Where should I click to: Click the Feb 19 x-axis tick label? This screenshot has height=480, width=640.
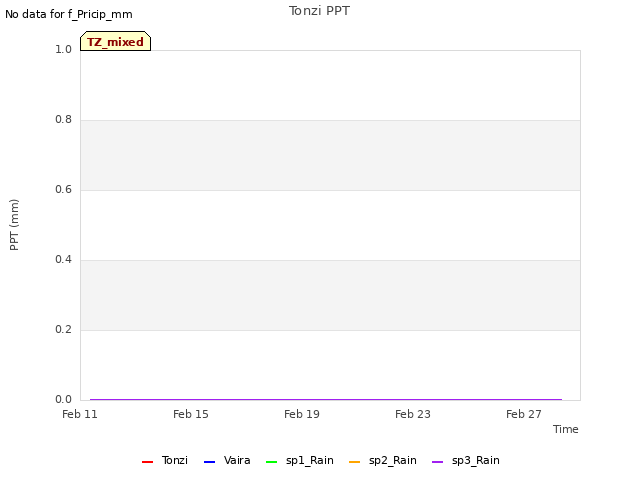pos(302,414)
